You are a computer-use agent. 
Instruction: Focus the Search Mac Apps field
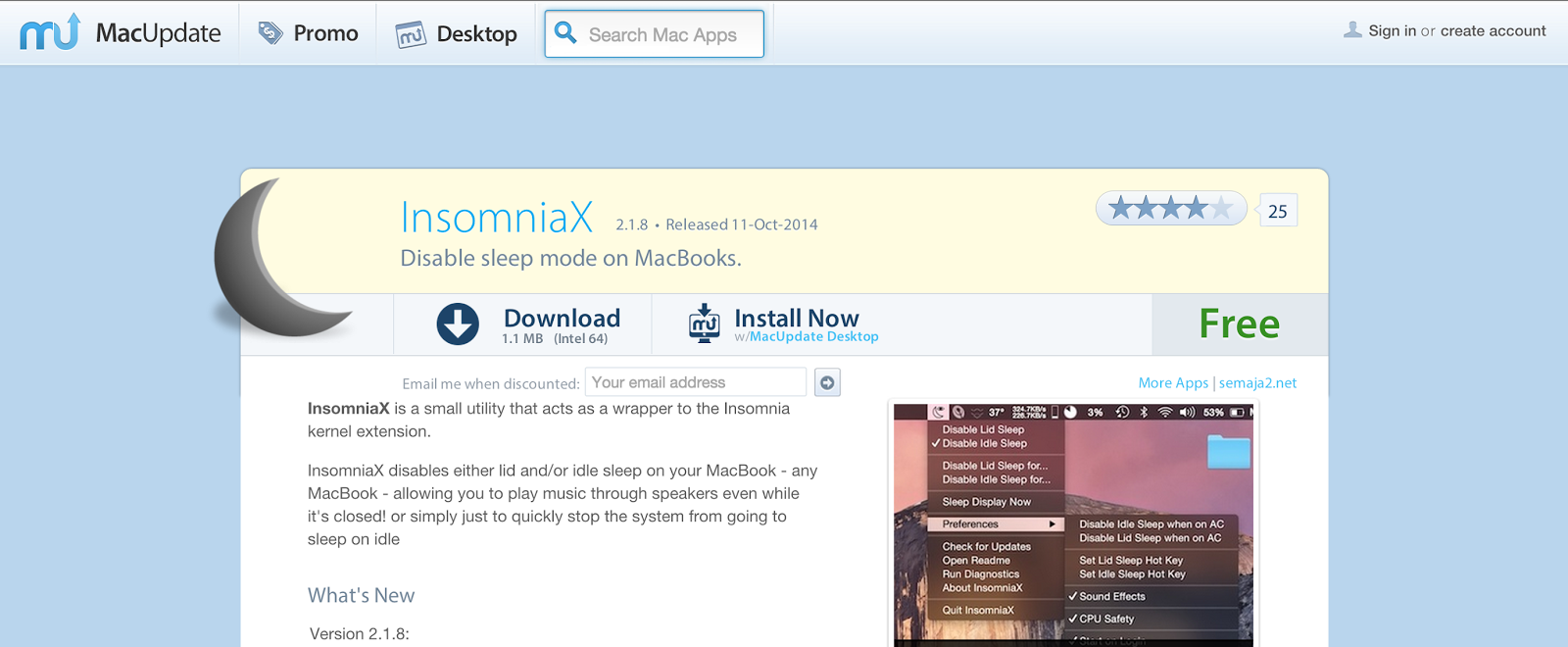tap(655, 34)
